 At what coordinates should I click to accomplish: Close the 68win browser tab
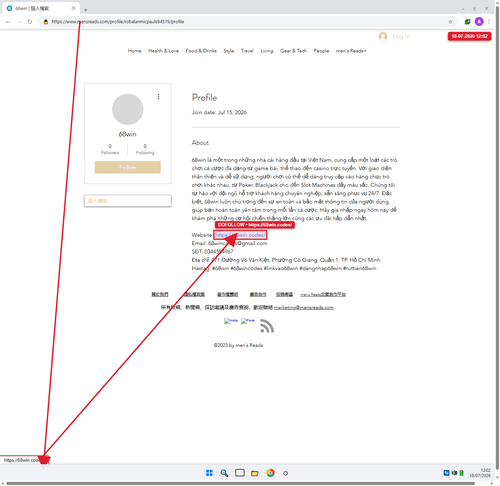coord(74,8)
